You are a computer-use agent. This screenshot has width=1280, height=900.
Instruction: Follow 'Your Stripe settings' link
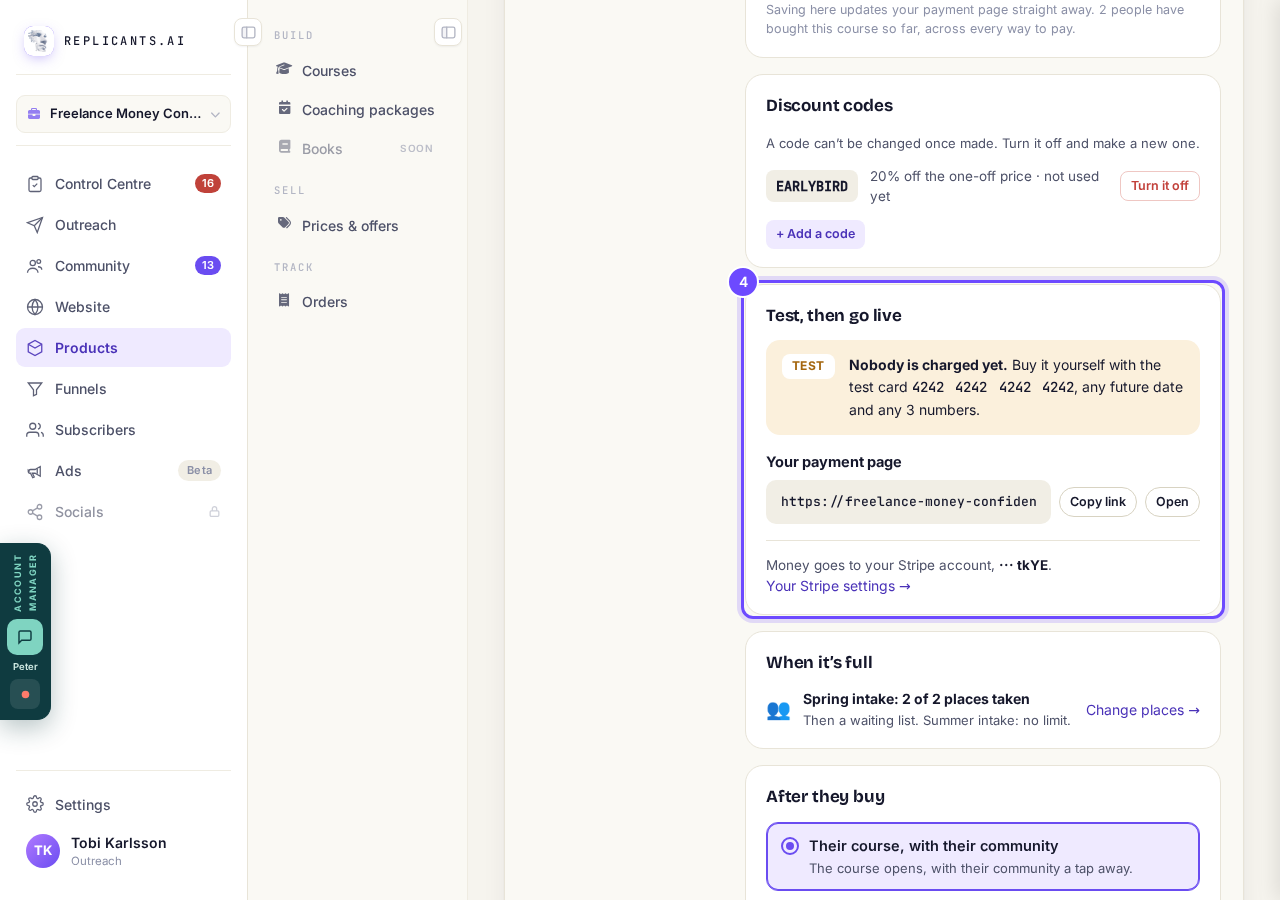[838, 586]
